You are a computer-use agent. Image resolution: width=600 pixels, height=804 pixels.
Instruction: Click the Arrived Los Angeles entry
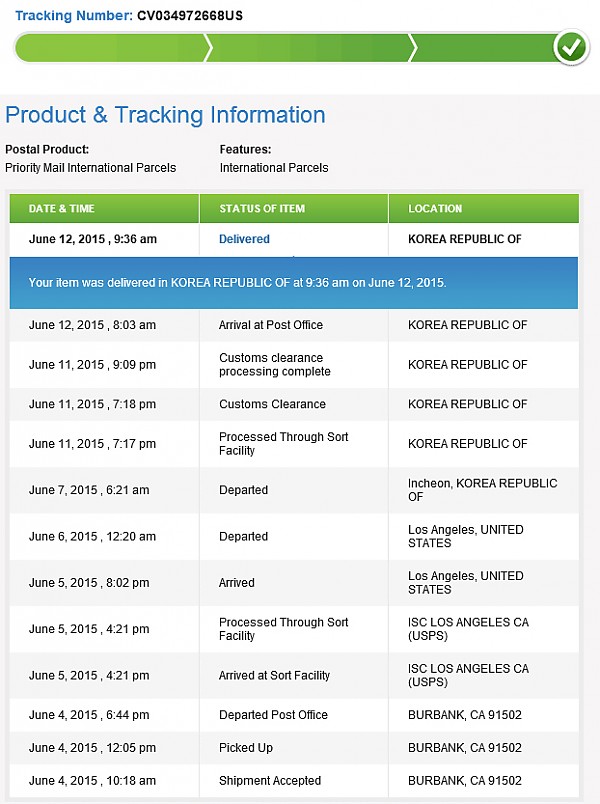tap(294, 583)
